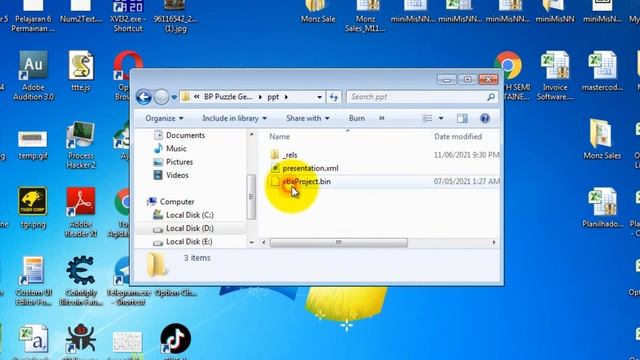Open the view options dropdown arrow
Screen dimensions: 640x360
441,118
